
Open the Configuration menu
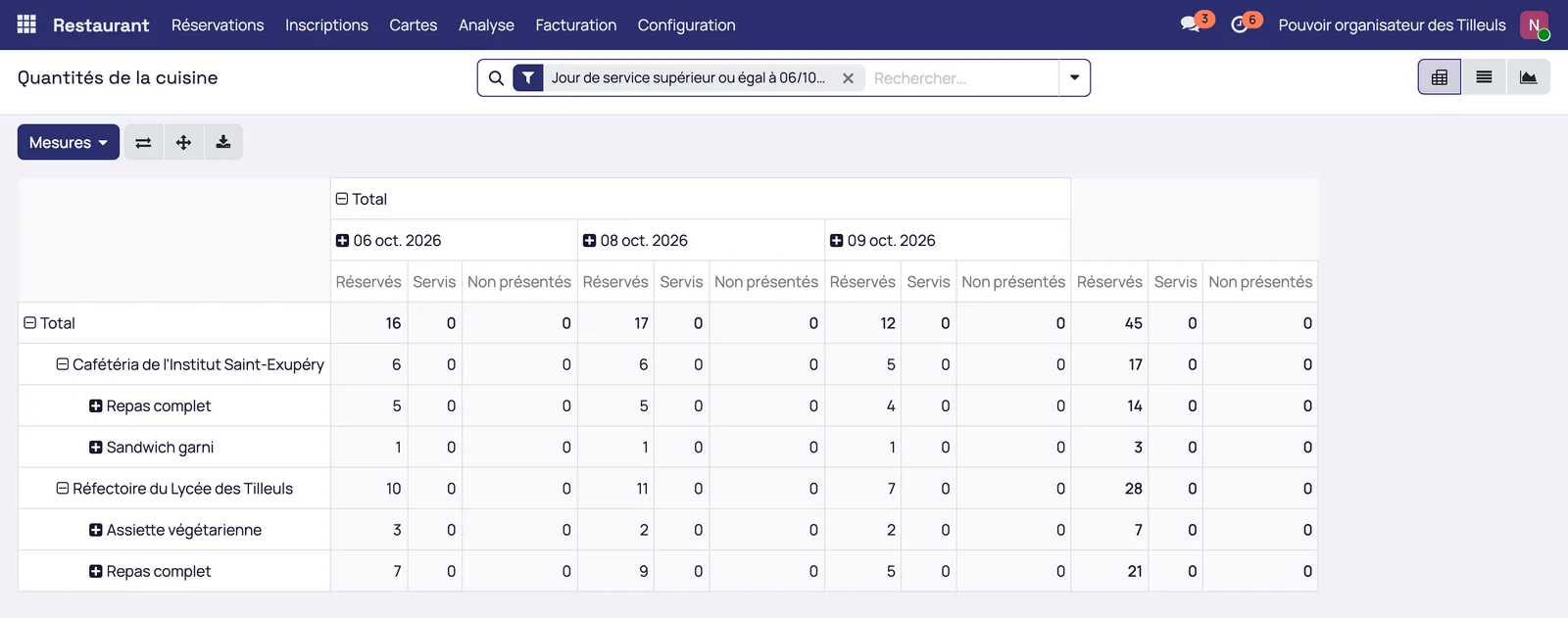(x=686, y=24)
